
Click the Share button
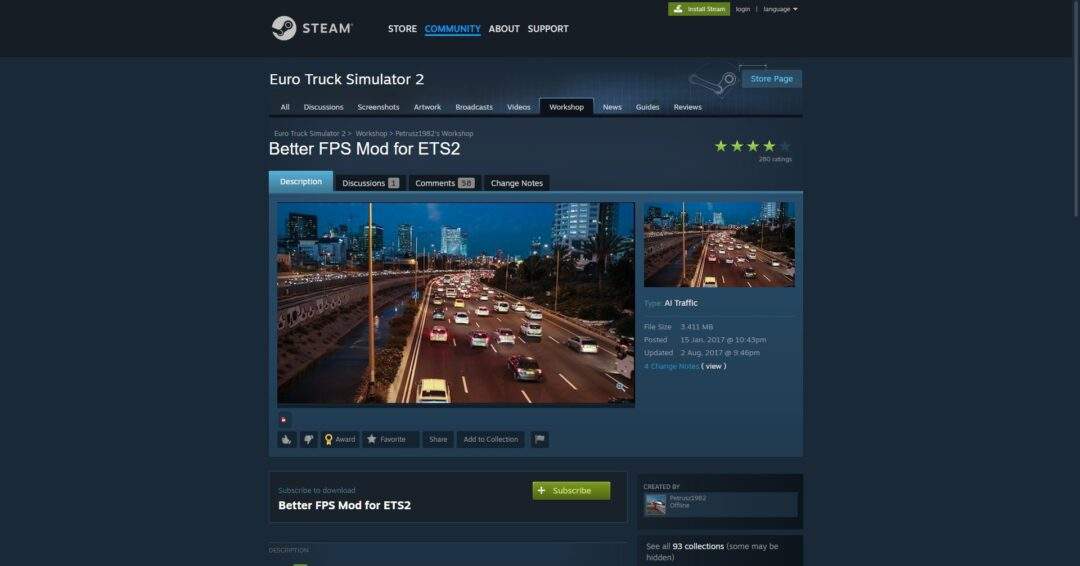tap(438, 439)
